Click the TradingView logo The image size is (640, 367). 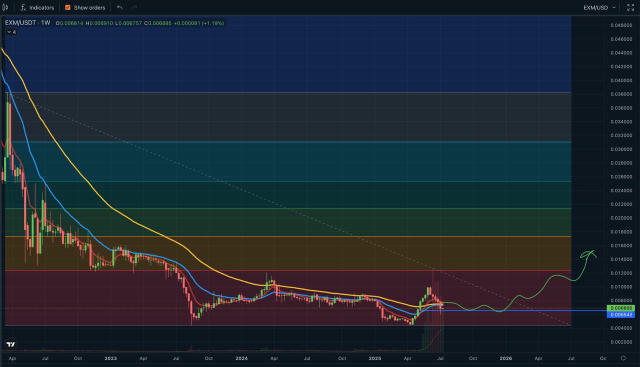click(11, 345)
